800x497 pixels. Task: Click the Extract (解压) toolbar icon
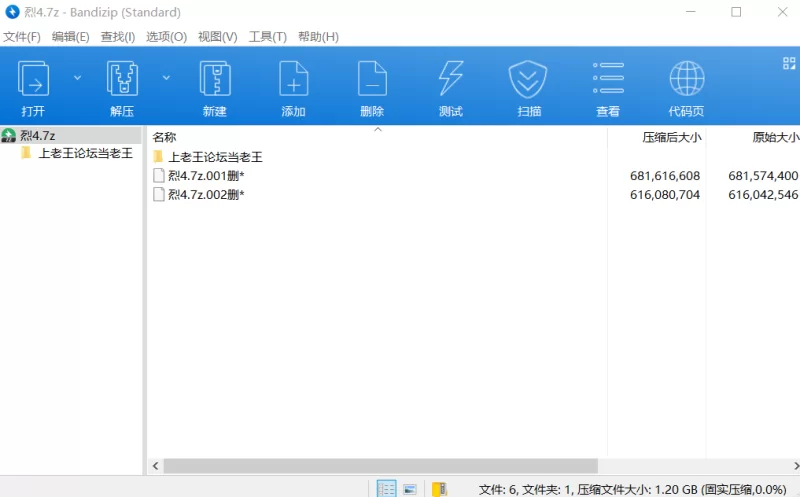(x=122, y=78)
